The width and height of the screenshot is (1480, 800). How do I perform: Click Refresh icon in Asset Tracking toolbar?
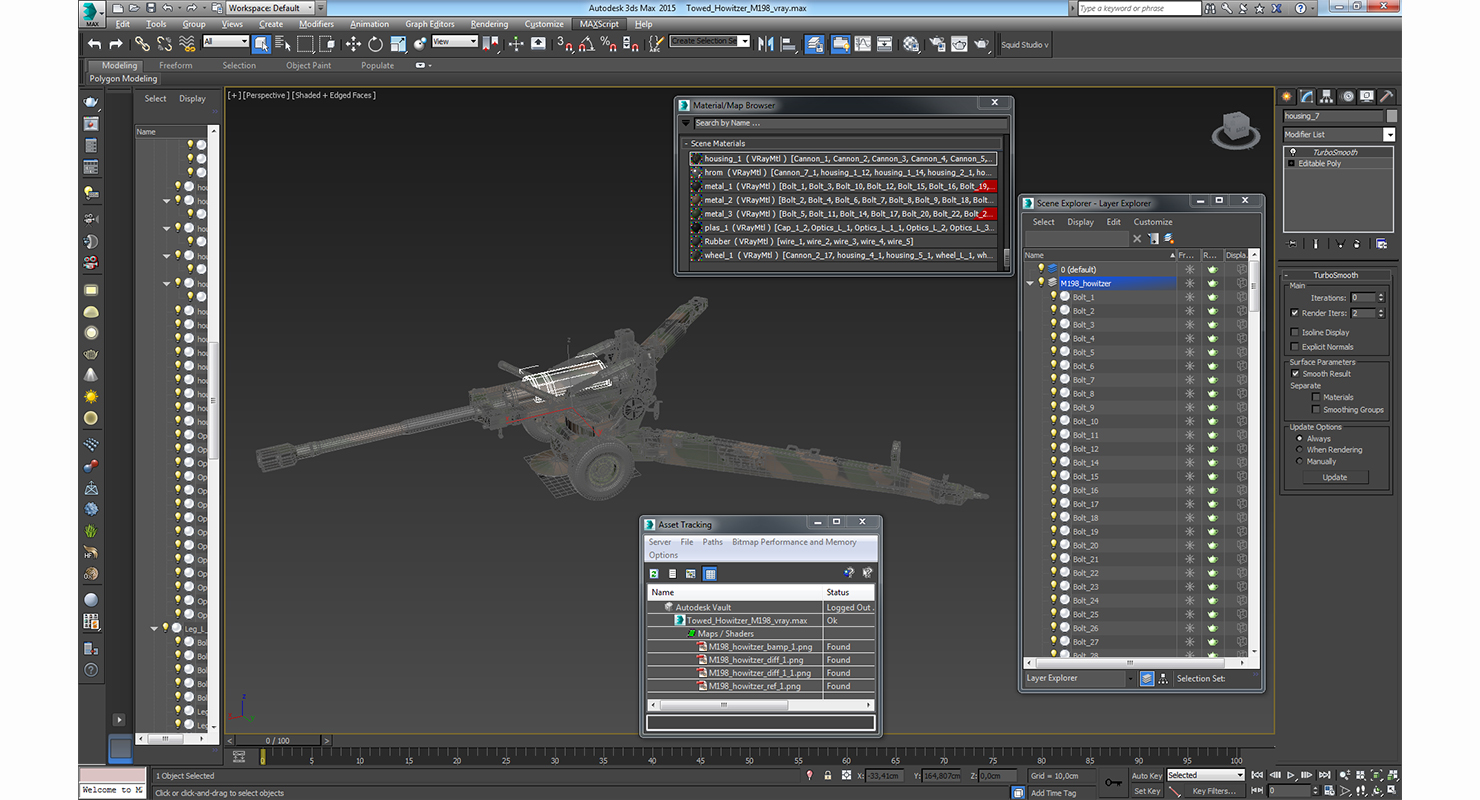(x=654, y=574)
